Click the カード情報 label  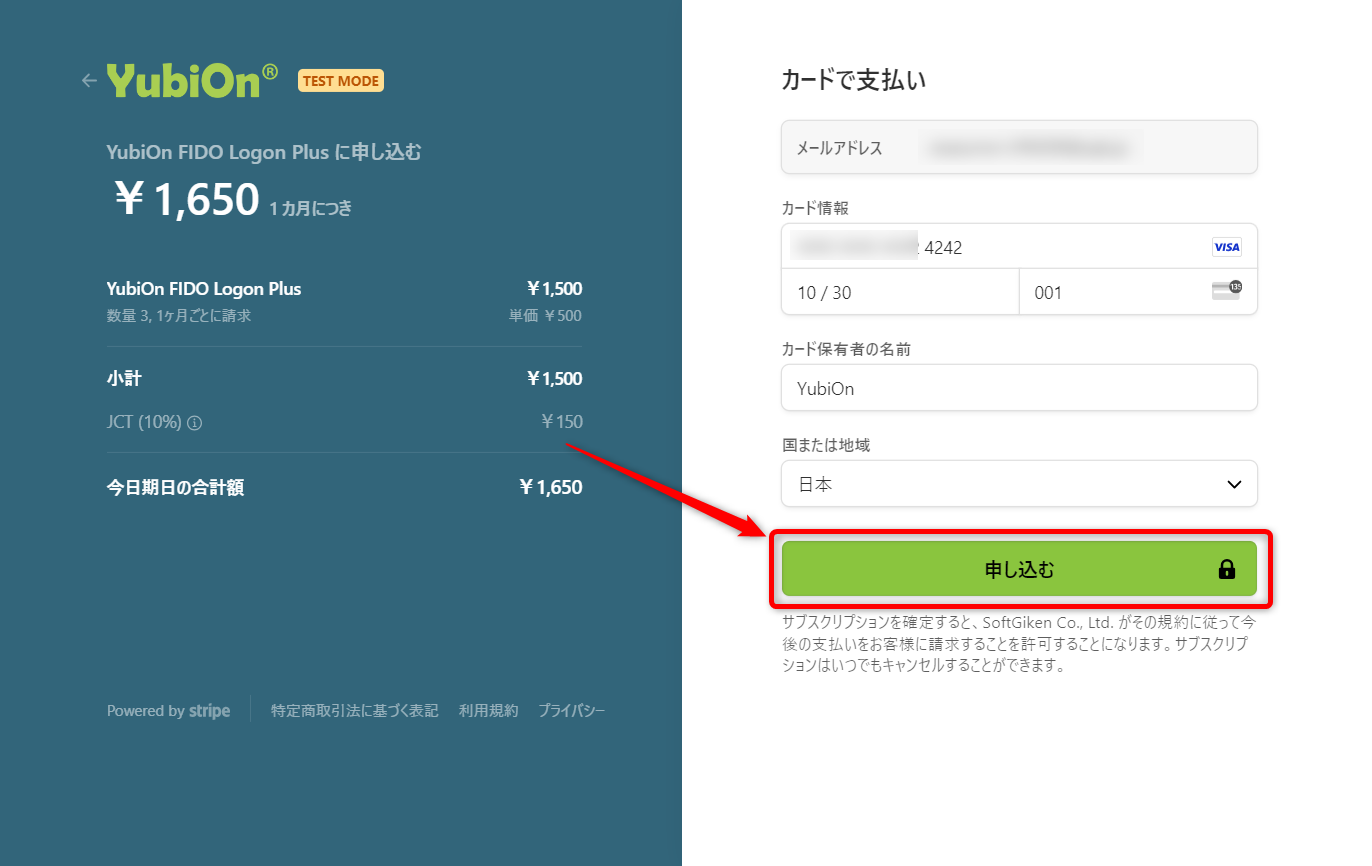814,208
